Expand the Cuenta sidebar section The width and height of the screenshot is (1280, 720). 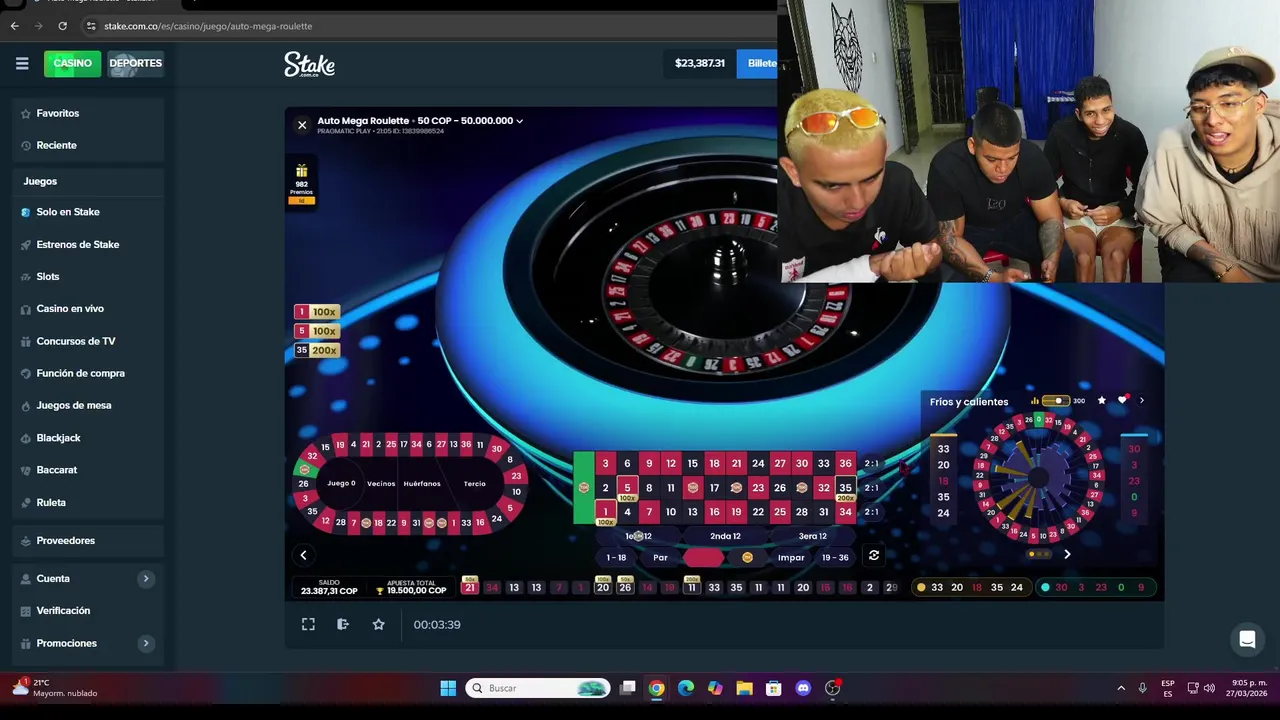[145, 578]
